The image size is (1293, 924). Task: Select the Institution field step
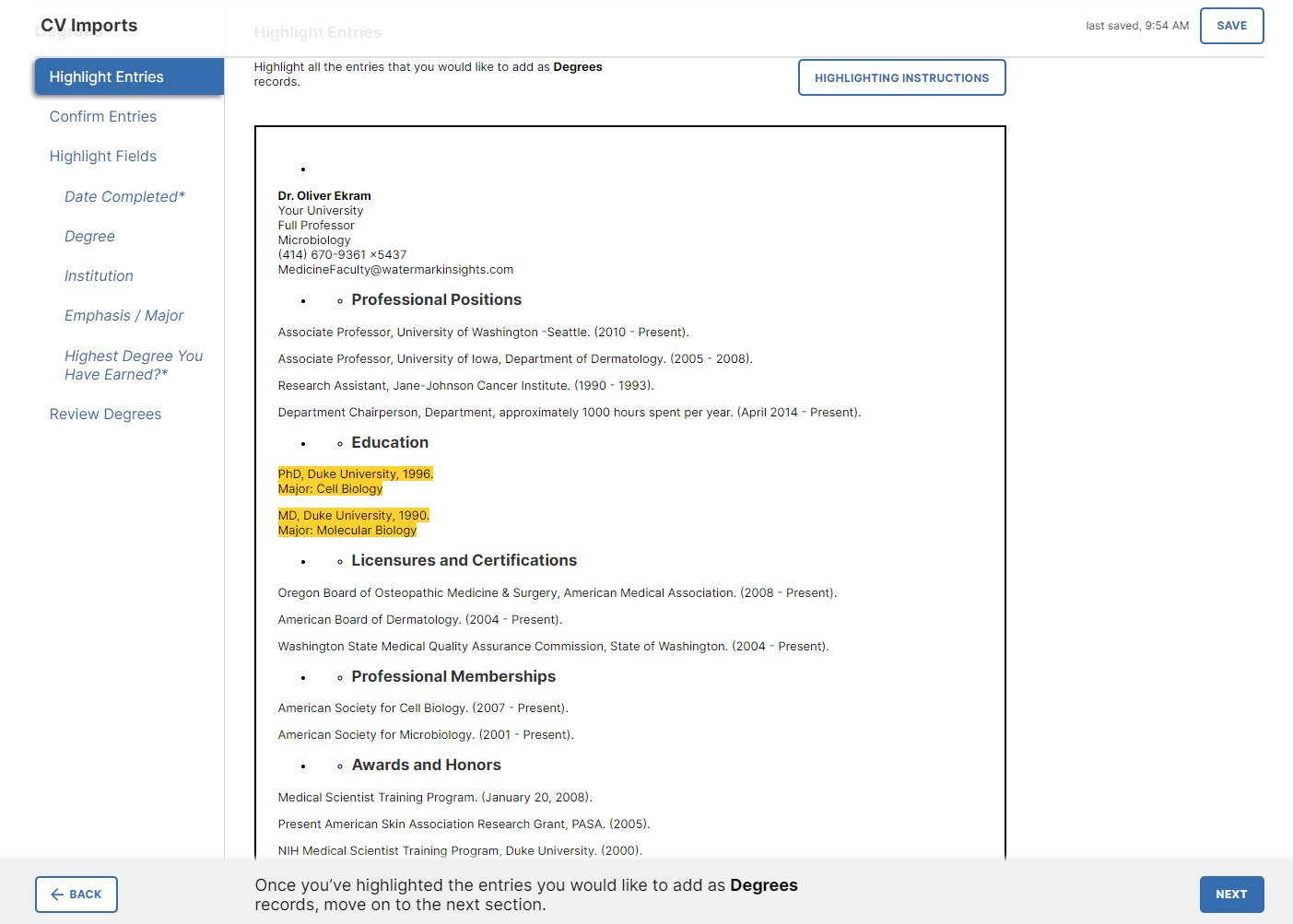tap(99, 275)
